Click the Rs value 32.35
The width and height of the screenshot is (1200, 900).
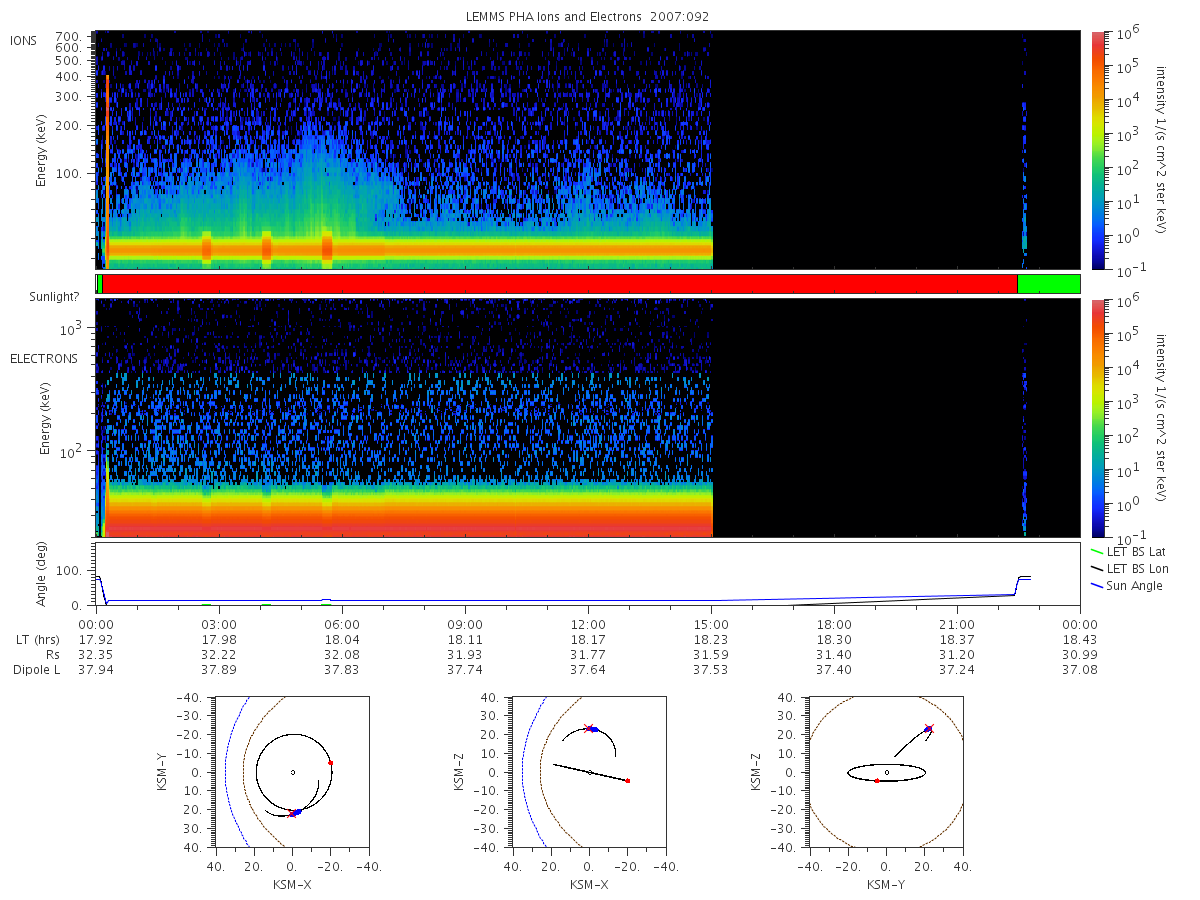[96, 654]
